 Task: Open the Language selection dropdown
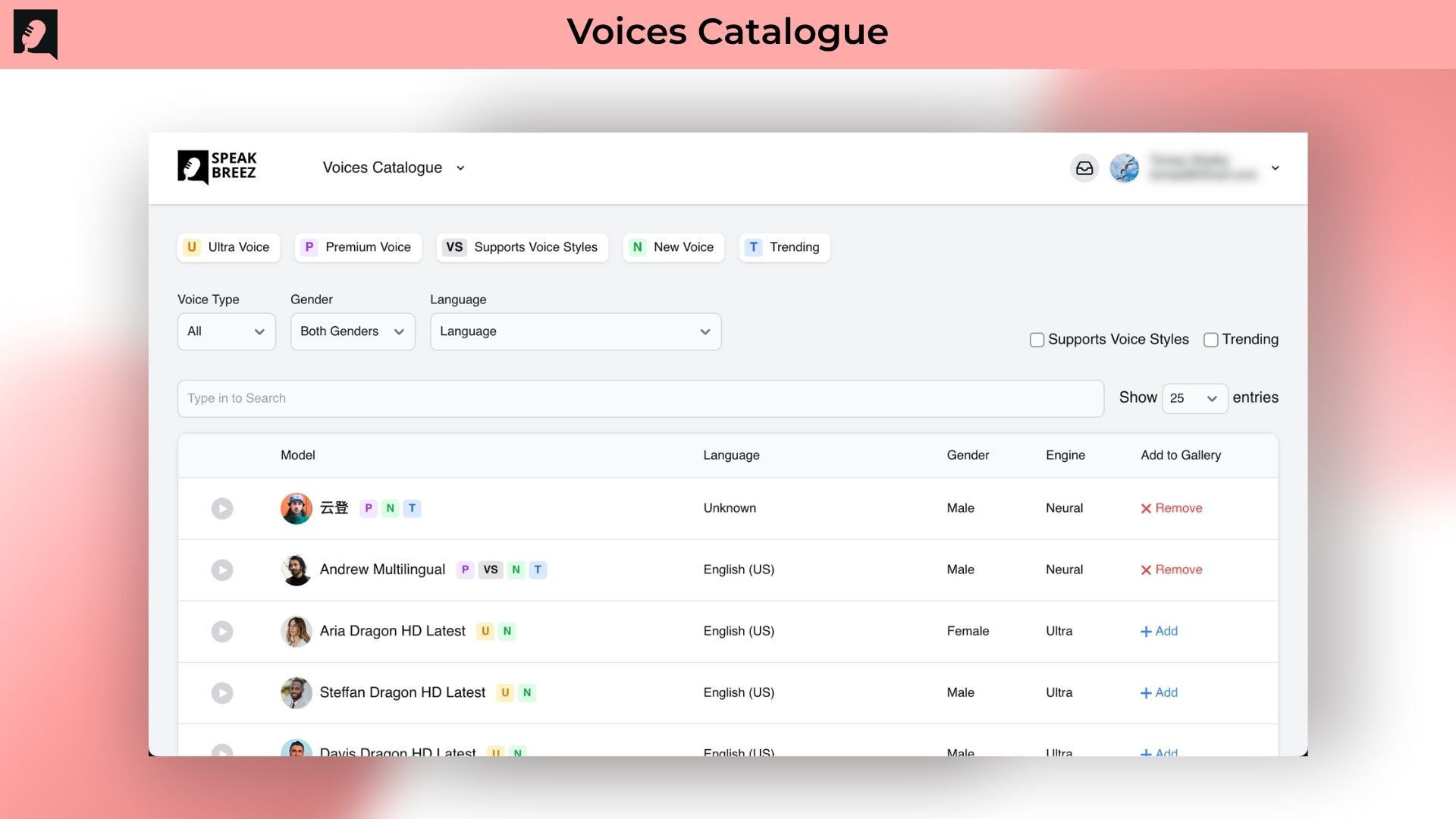coord(575,331)
